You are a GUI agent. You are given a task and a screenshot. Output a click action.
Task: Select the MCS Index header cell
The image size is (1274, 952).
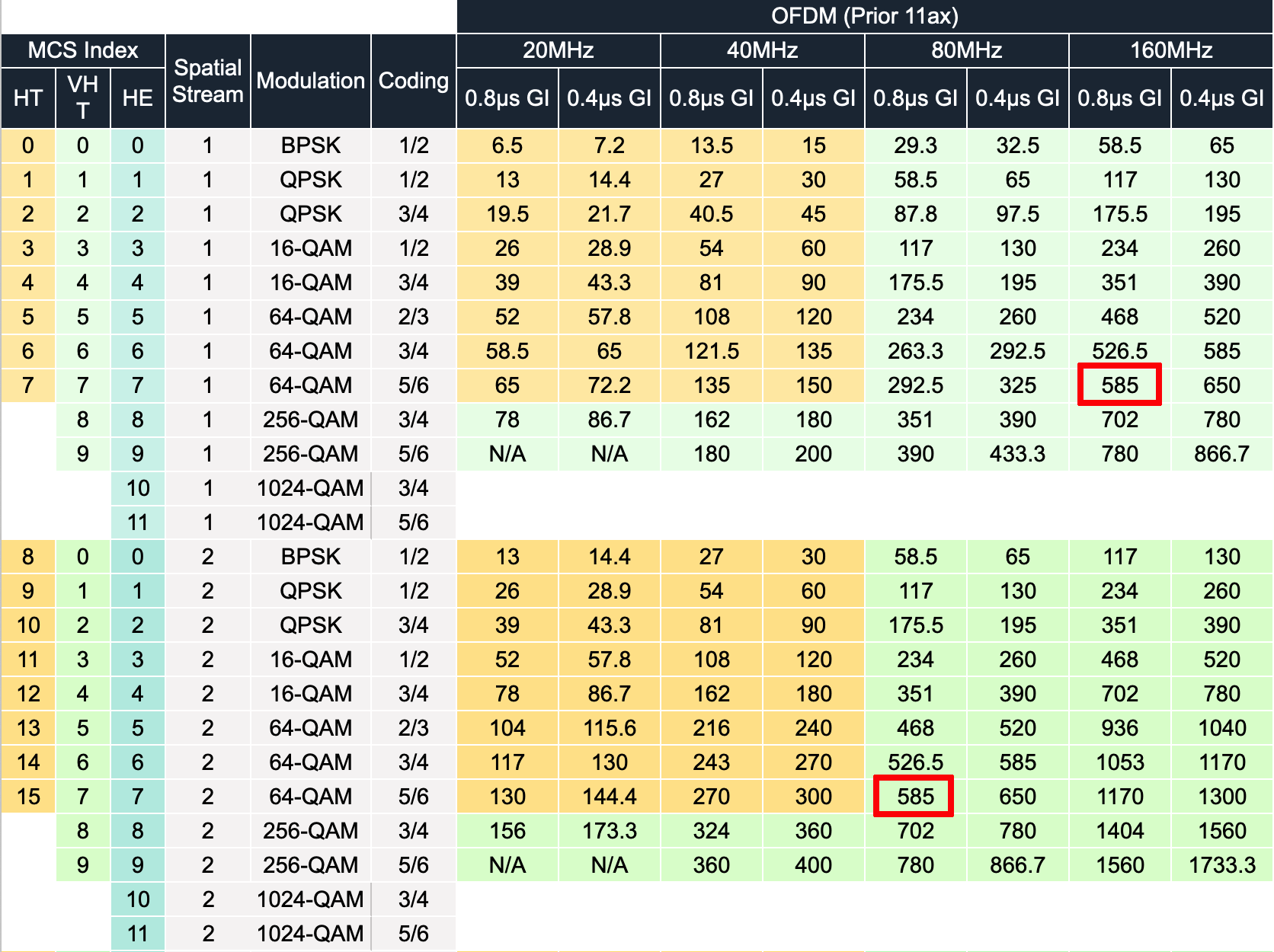83,50
